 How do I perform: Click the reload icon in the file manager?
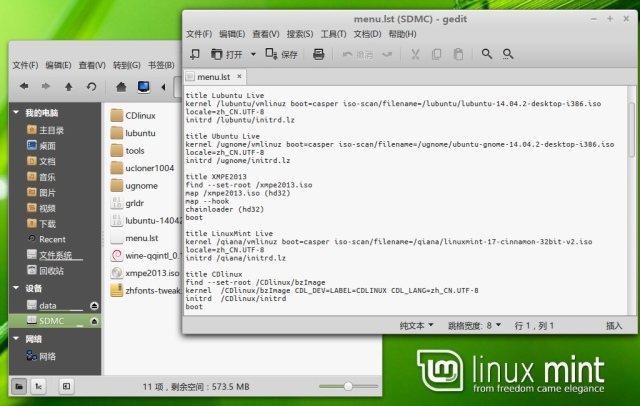click(91, 86)
